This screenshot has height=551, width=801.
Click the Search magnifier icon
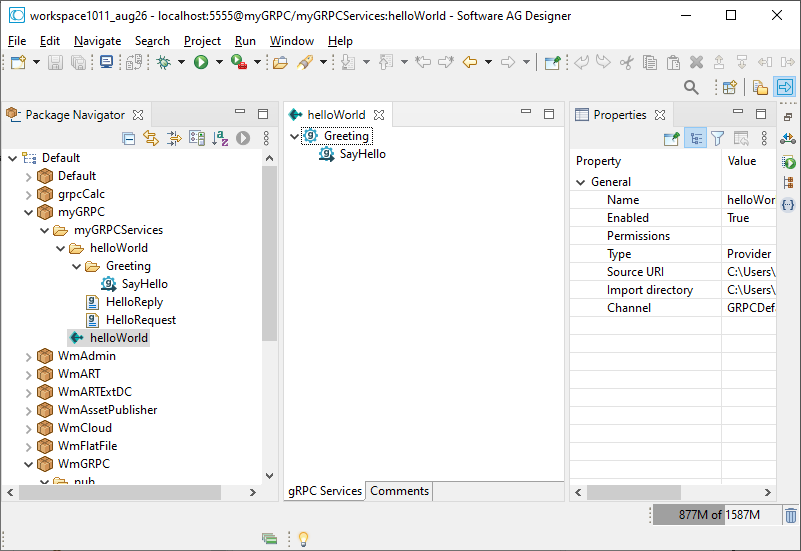pyautogui.click(x=691, y=88)
